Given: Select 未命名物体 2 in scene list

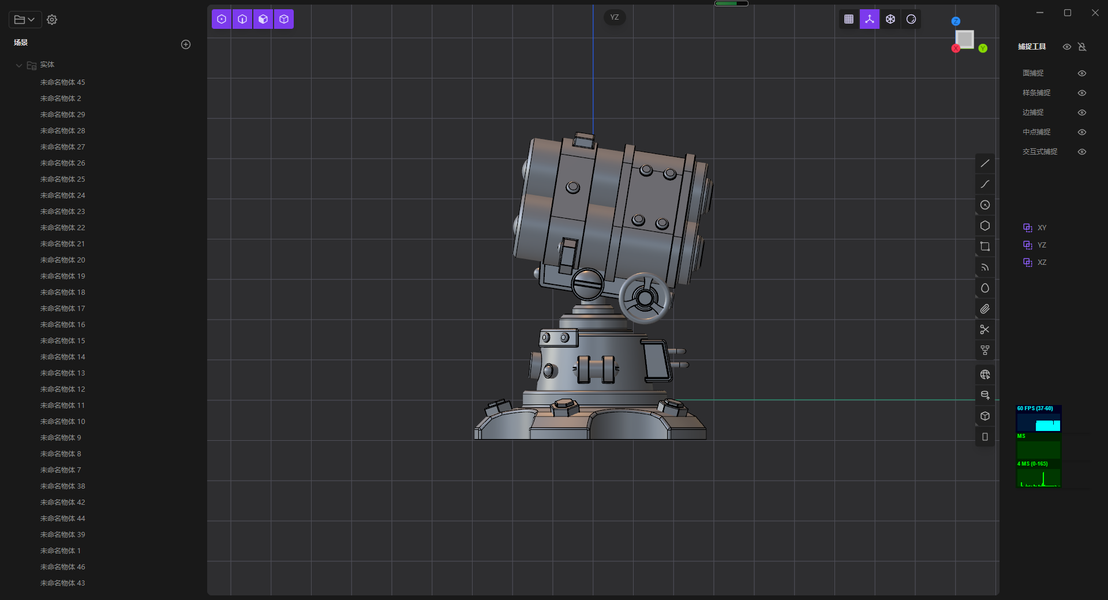Looking at the screenshot, I should (60, 99).
